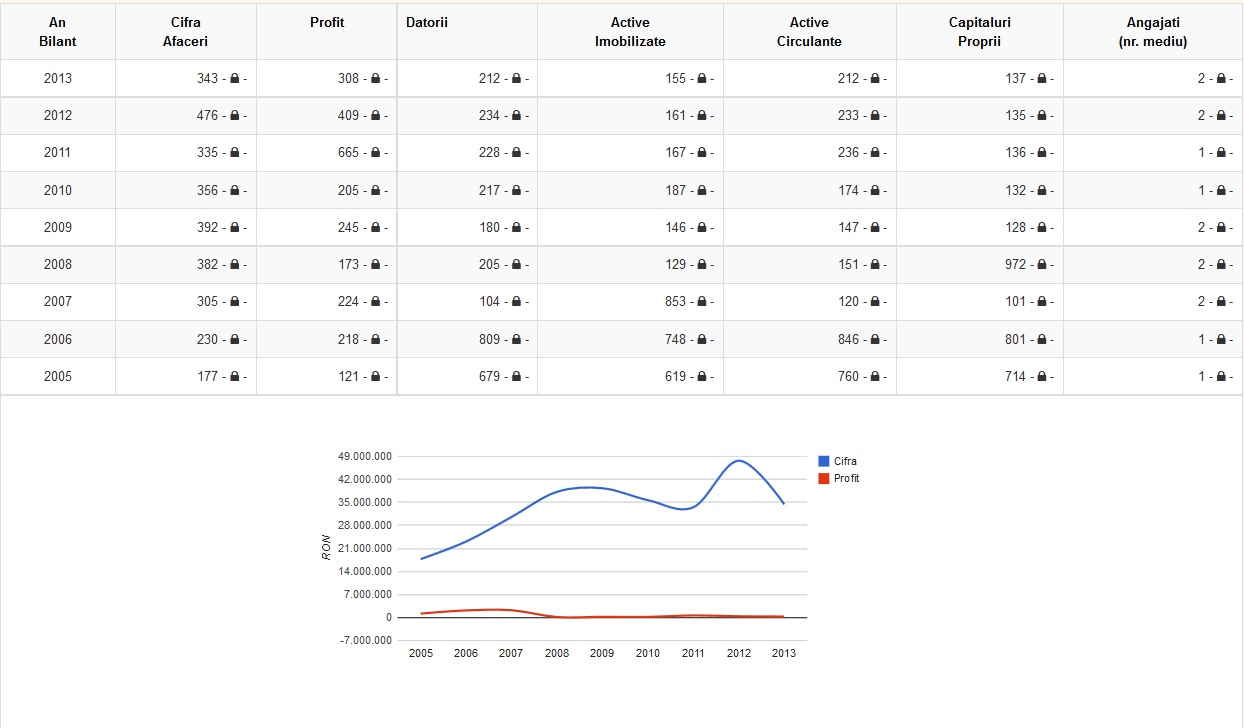The image size is (1244, 728).
Task: Click the 2012 peak on blue Cifra line
Action: coord(738,461)
